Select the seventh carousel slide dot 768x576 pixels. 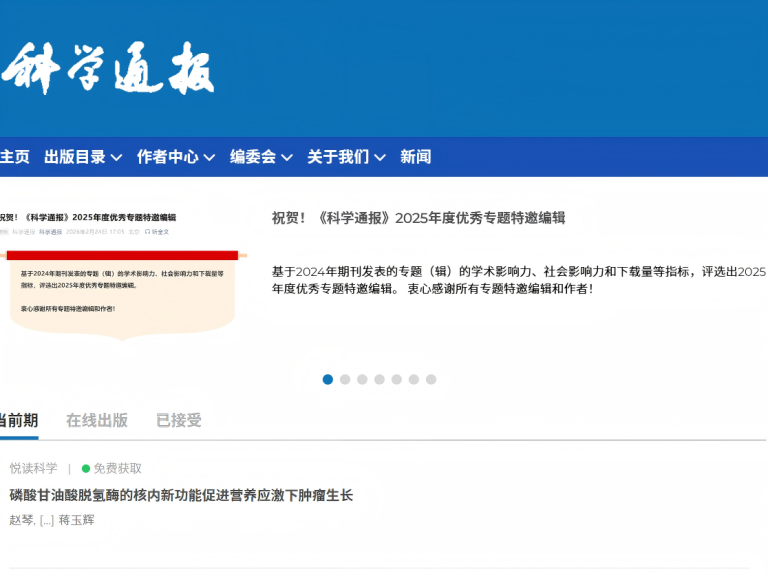pos(431,379)
